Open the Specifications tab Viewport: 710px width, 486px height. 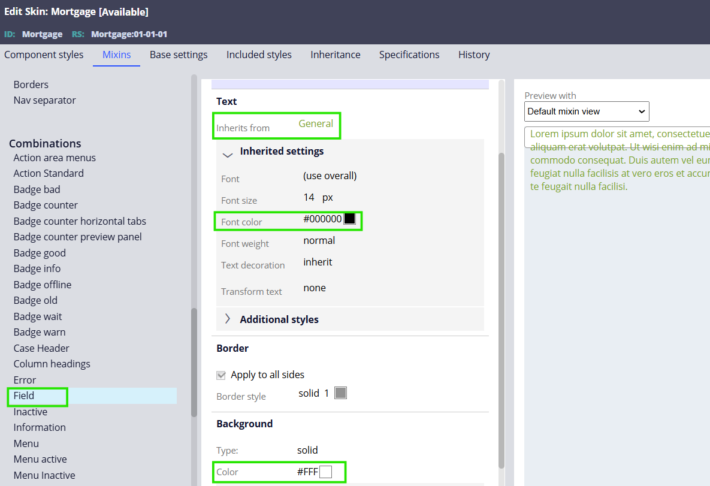tap(409, 55)
